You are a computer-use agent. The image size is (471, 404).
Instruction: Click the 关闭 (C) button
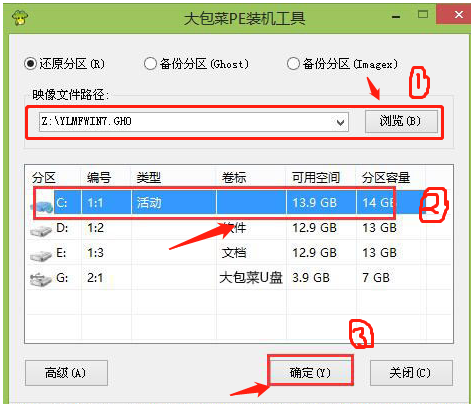pos(411,373)
